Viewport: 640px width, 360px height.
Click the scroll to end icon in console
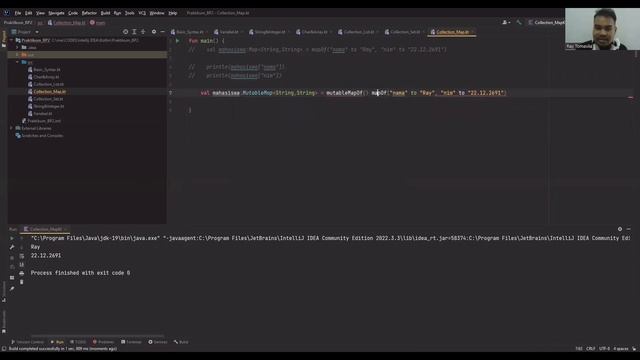click(x=22, y=264)
